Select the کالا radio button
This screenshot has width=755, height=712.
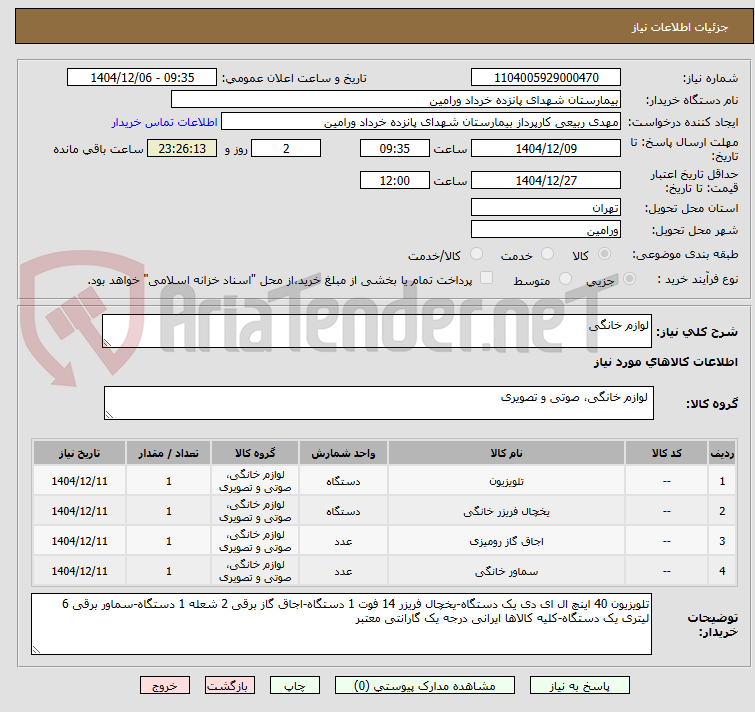pos(604,254)
